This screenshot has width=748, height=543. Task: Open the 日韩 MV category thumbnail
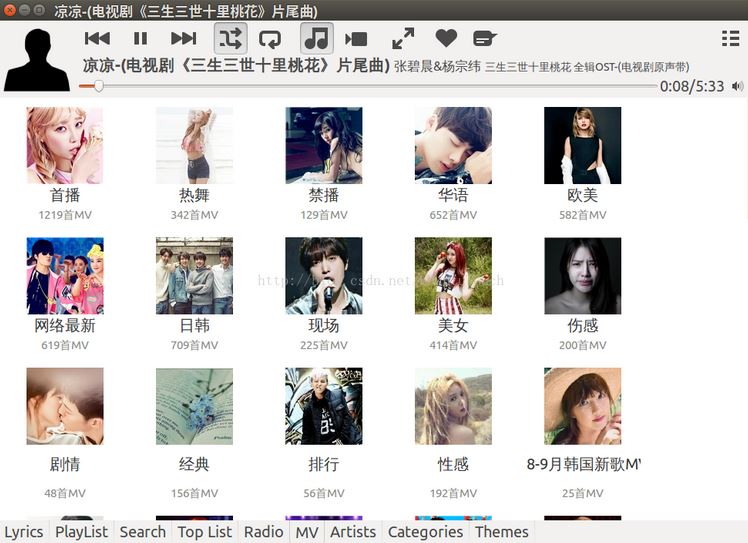coord(194,276)
